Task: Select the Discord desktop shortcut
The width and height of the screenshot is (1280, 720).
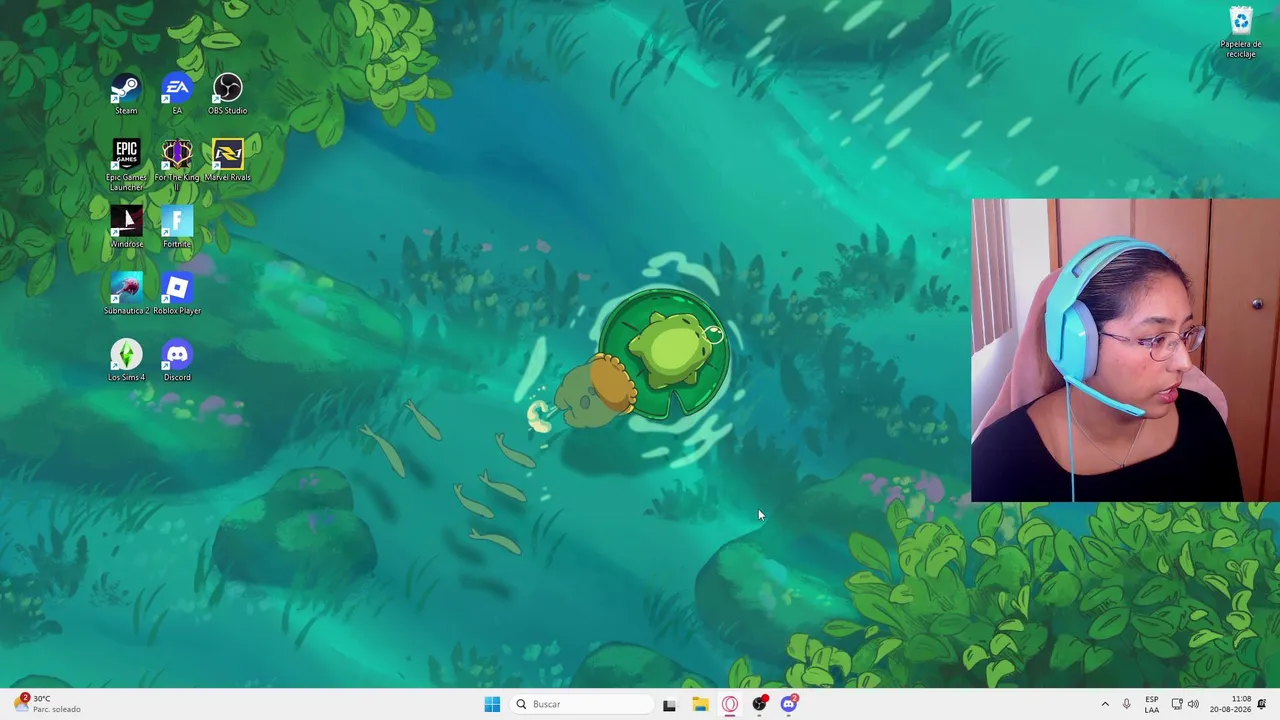Action: [x=177, y=361]
